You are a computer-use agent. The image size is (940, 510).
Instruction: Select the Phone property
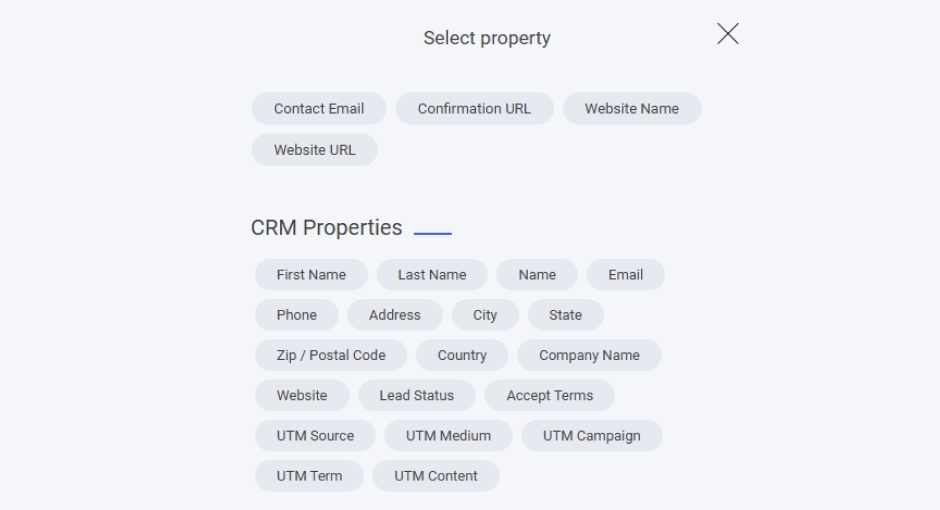coord(296,315)
